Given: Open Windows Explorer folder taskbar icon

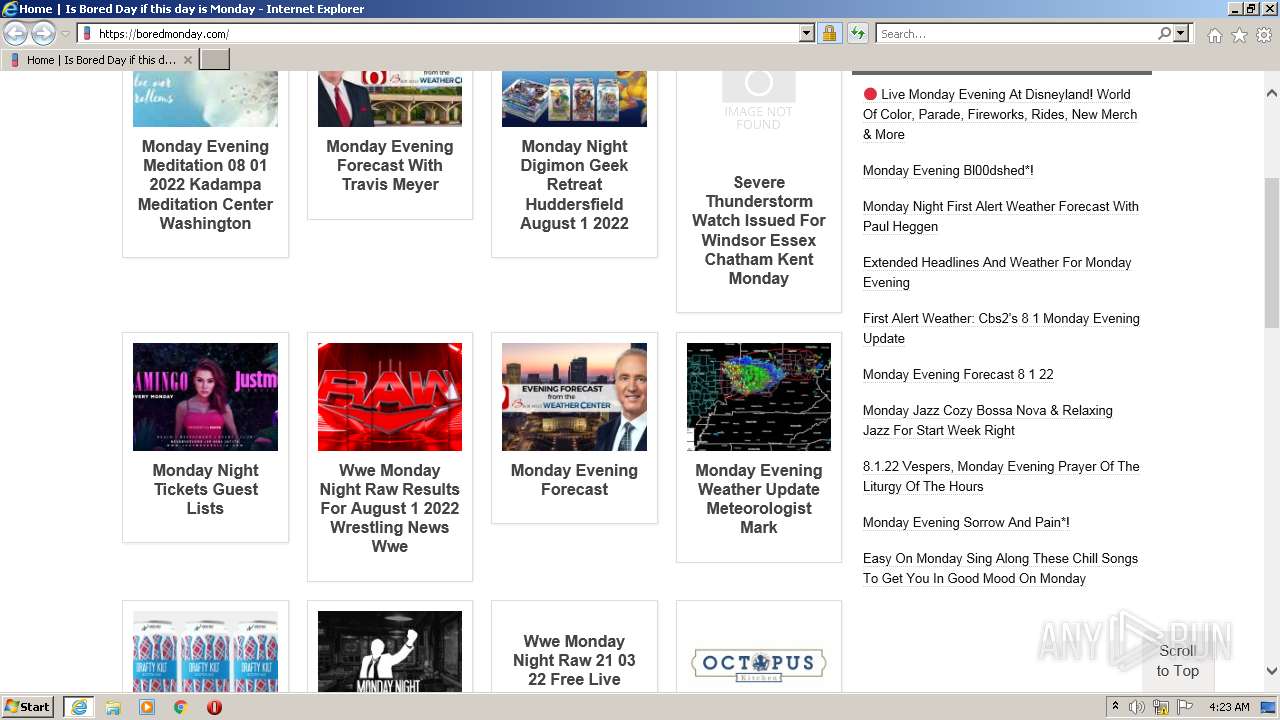Looking at the screenshot, I should [x=113, y=707].
